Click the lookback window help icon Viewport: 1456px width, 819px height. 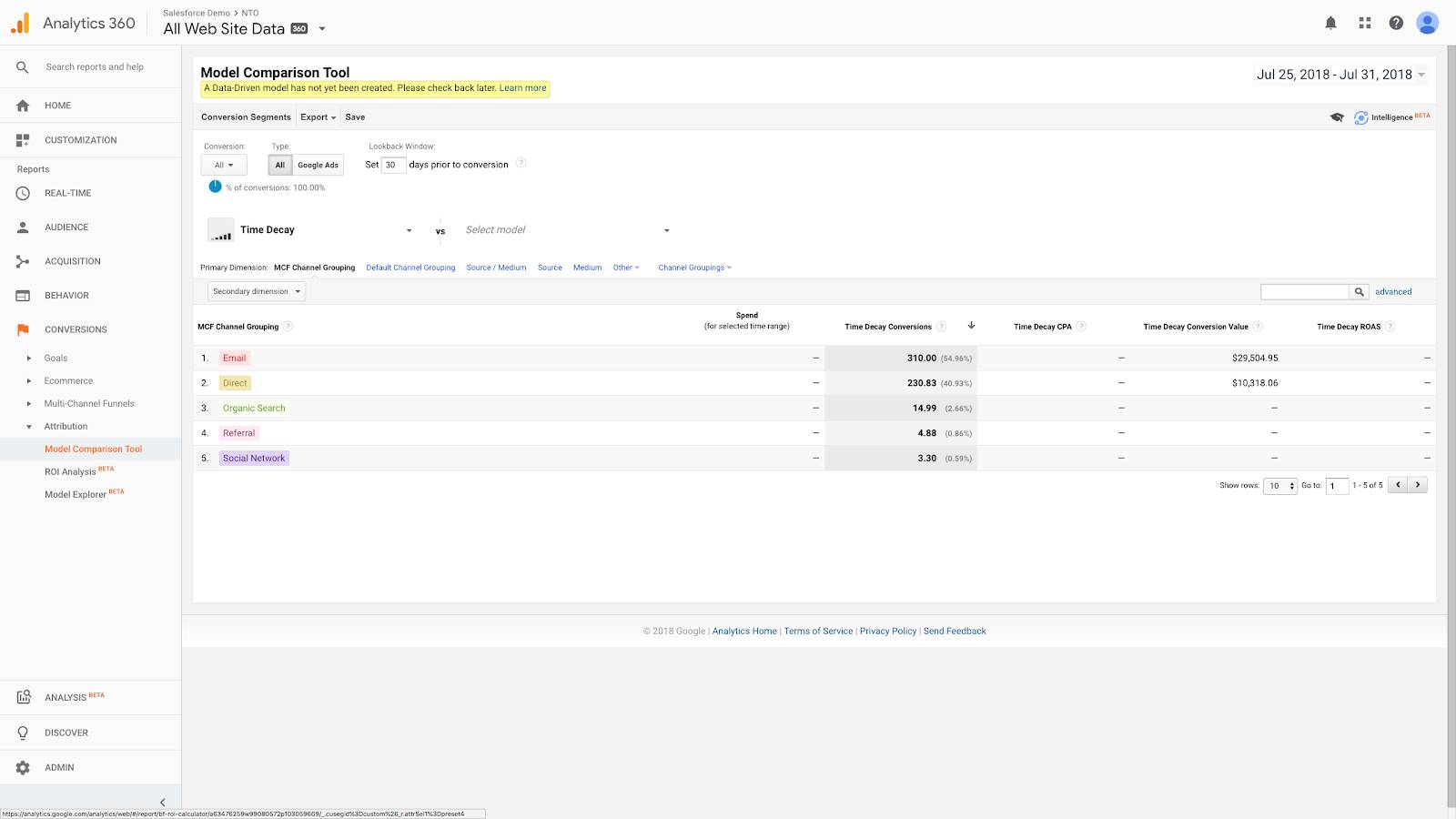tap(521, 163)
